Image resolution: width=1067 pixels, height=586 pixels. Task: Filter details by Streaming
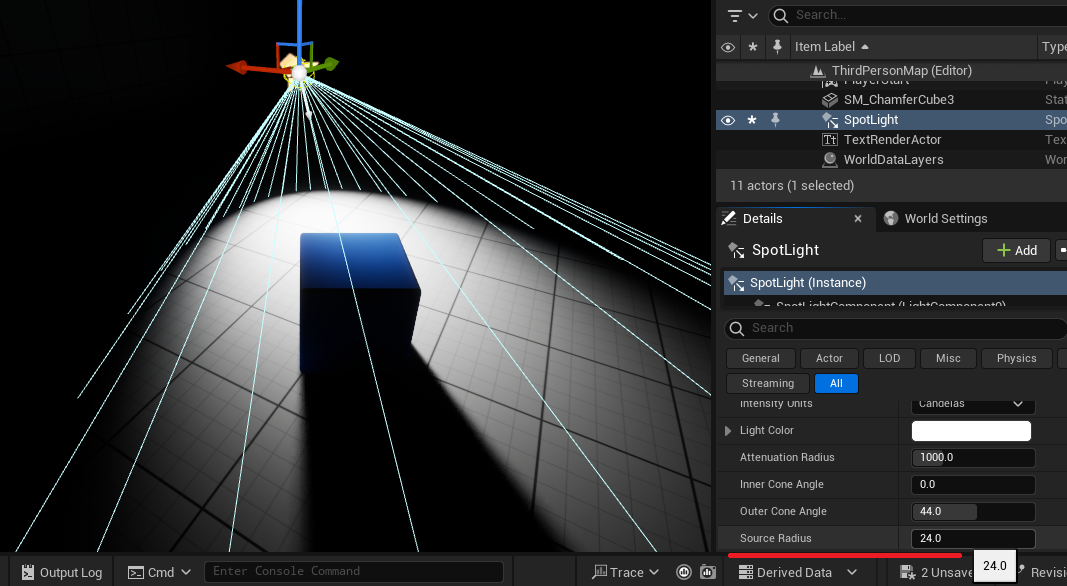[x=768, y=383]
